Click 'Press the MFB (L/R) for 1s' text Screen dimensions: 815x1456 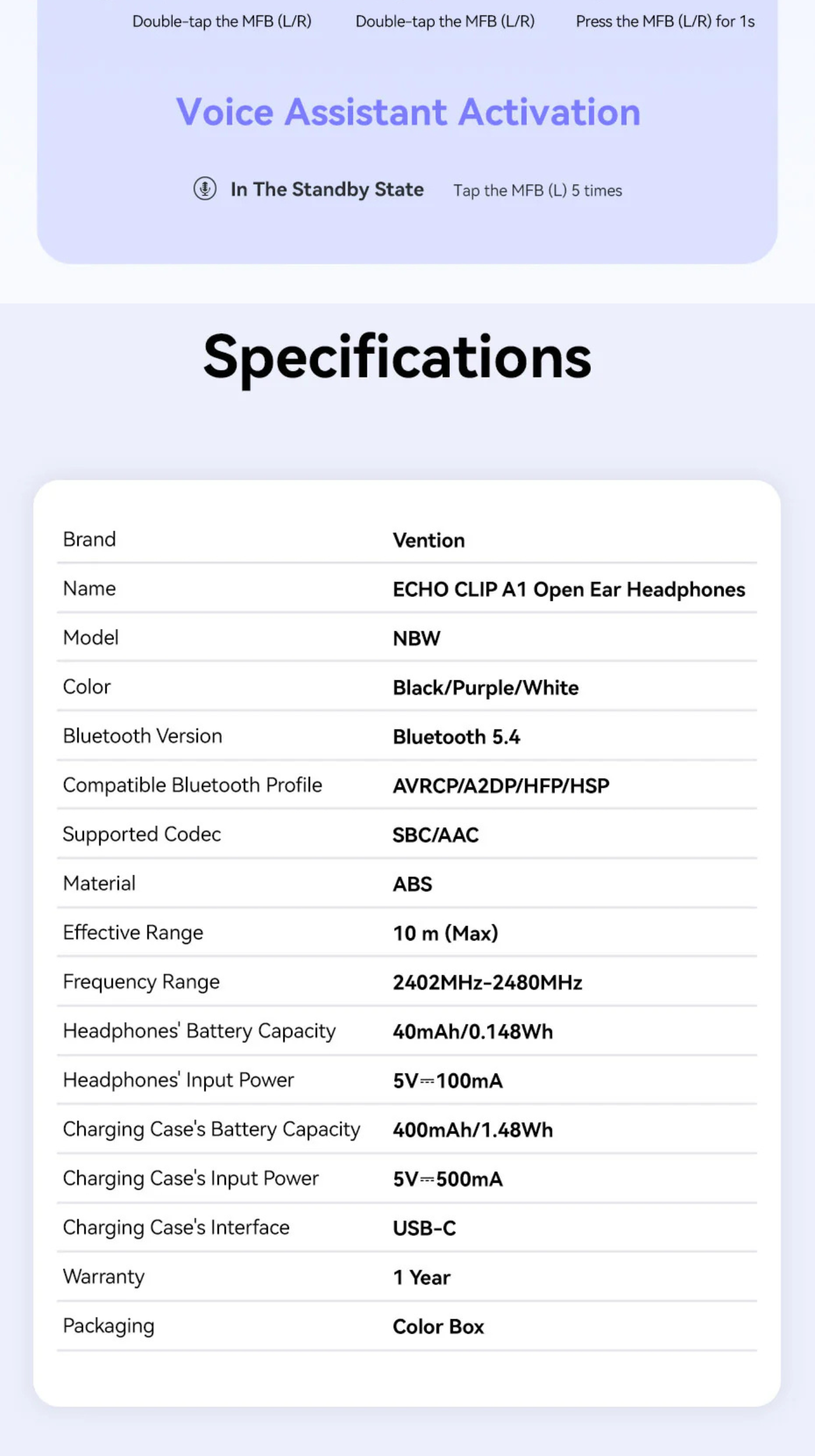click(665, 22)
